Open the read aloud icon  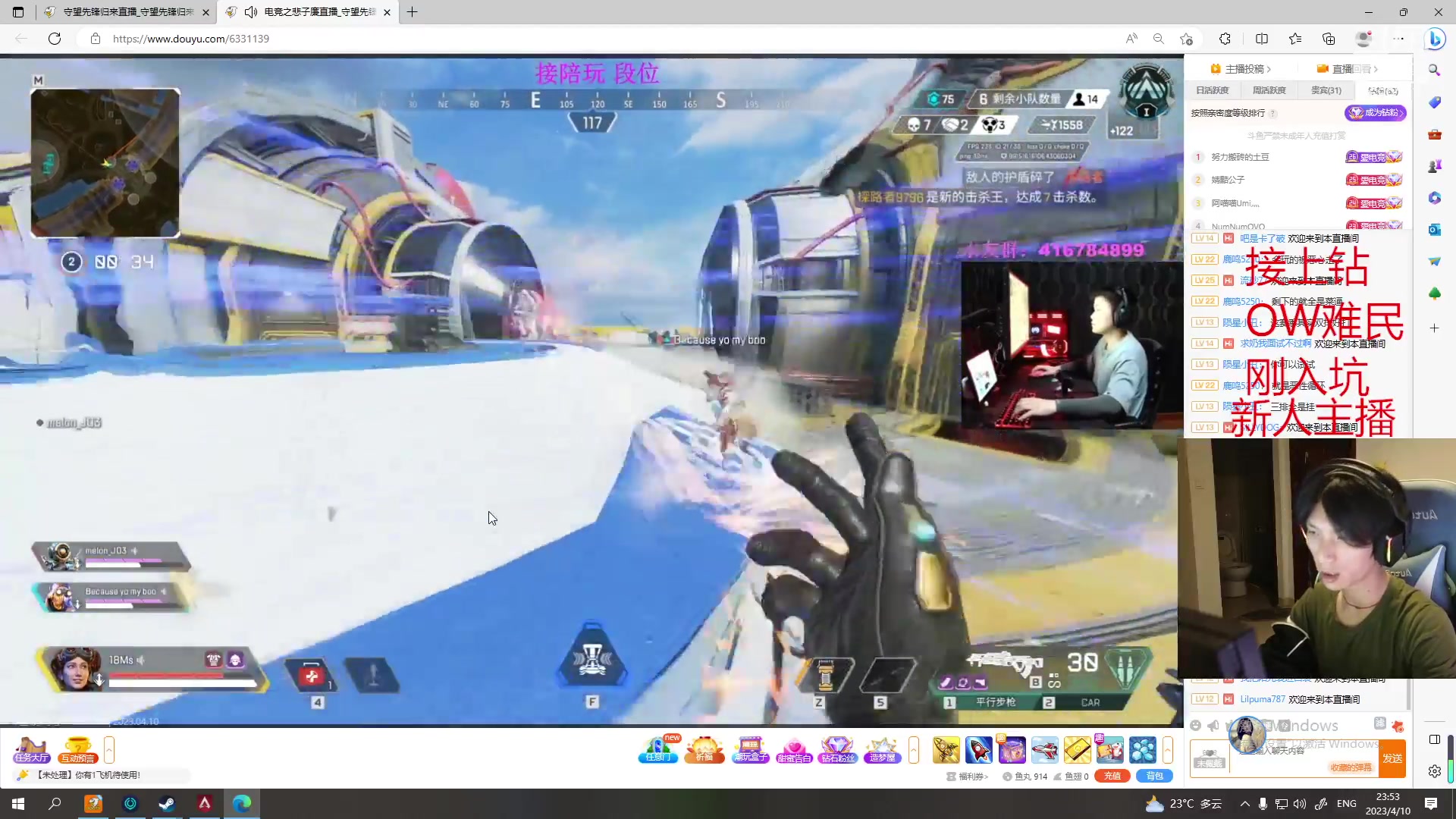click(1131, 39)
